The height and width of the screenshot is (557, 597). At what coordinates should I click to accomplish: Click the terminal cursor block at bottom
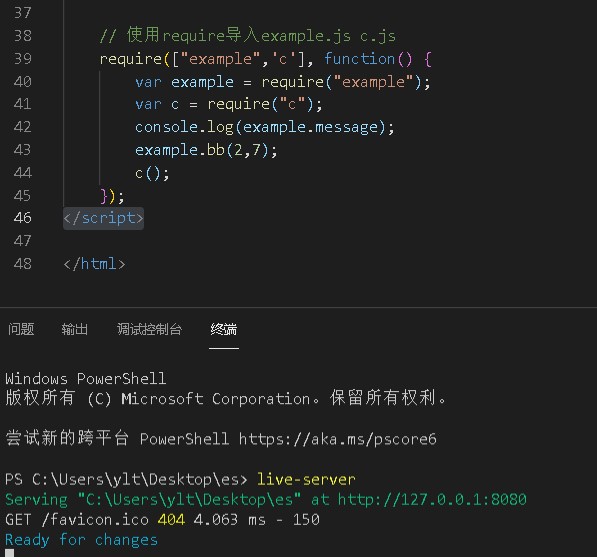pyautogui.click(x=10, y=553)
